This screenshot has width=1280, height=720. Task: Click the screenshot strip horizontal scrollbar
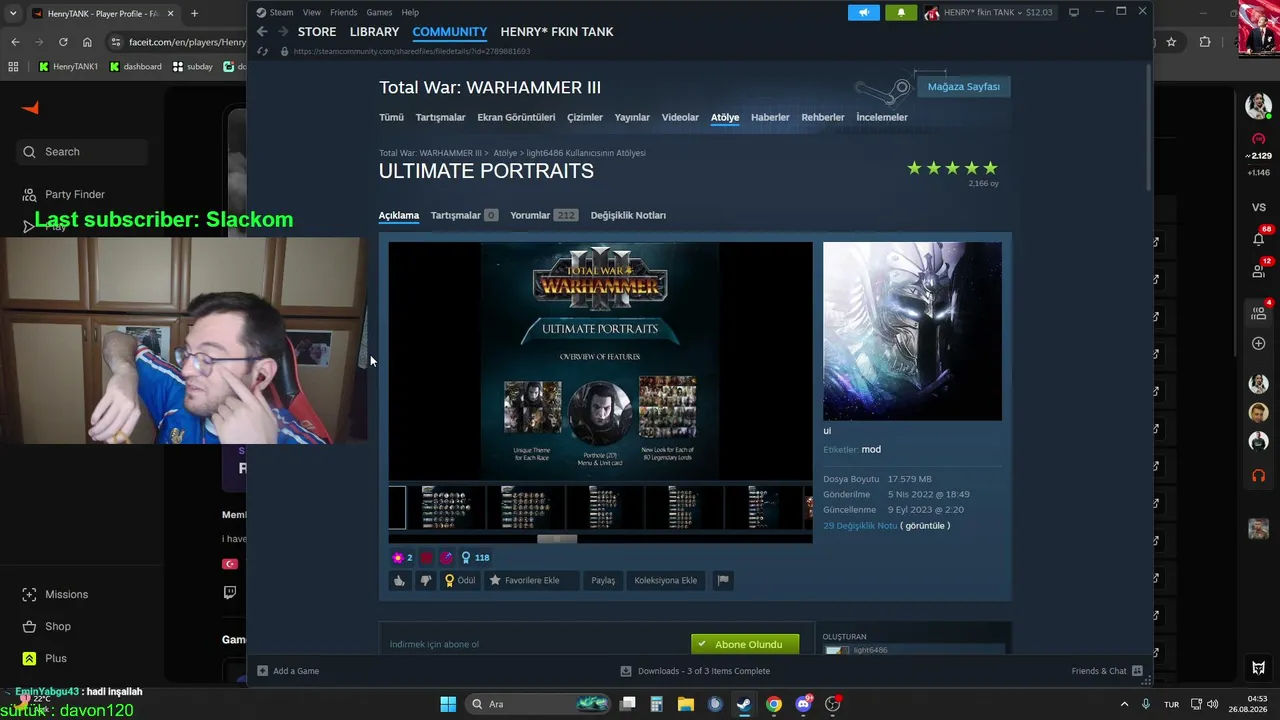(557, 539)
